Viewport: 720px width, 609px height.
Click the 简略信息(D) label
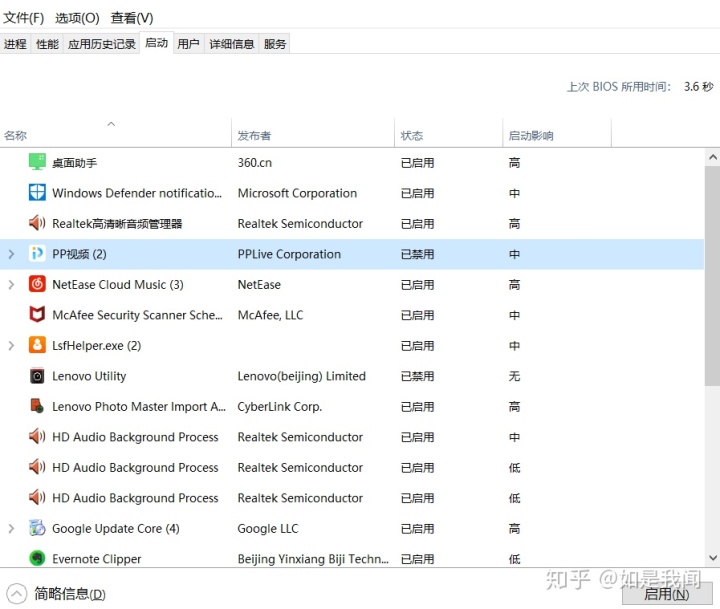coord(70,594)
